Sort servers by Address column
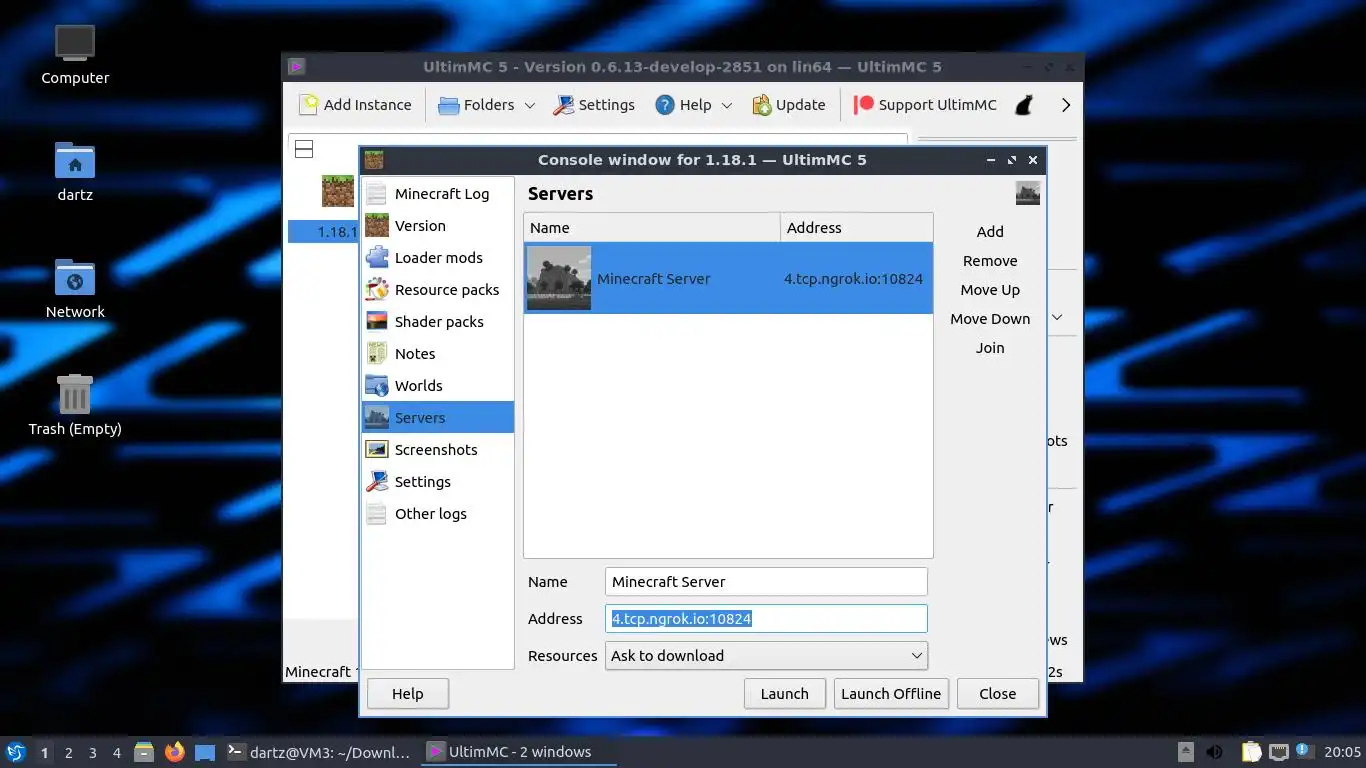 tap(856, 228)
